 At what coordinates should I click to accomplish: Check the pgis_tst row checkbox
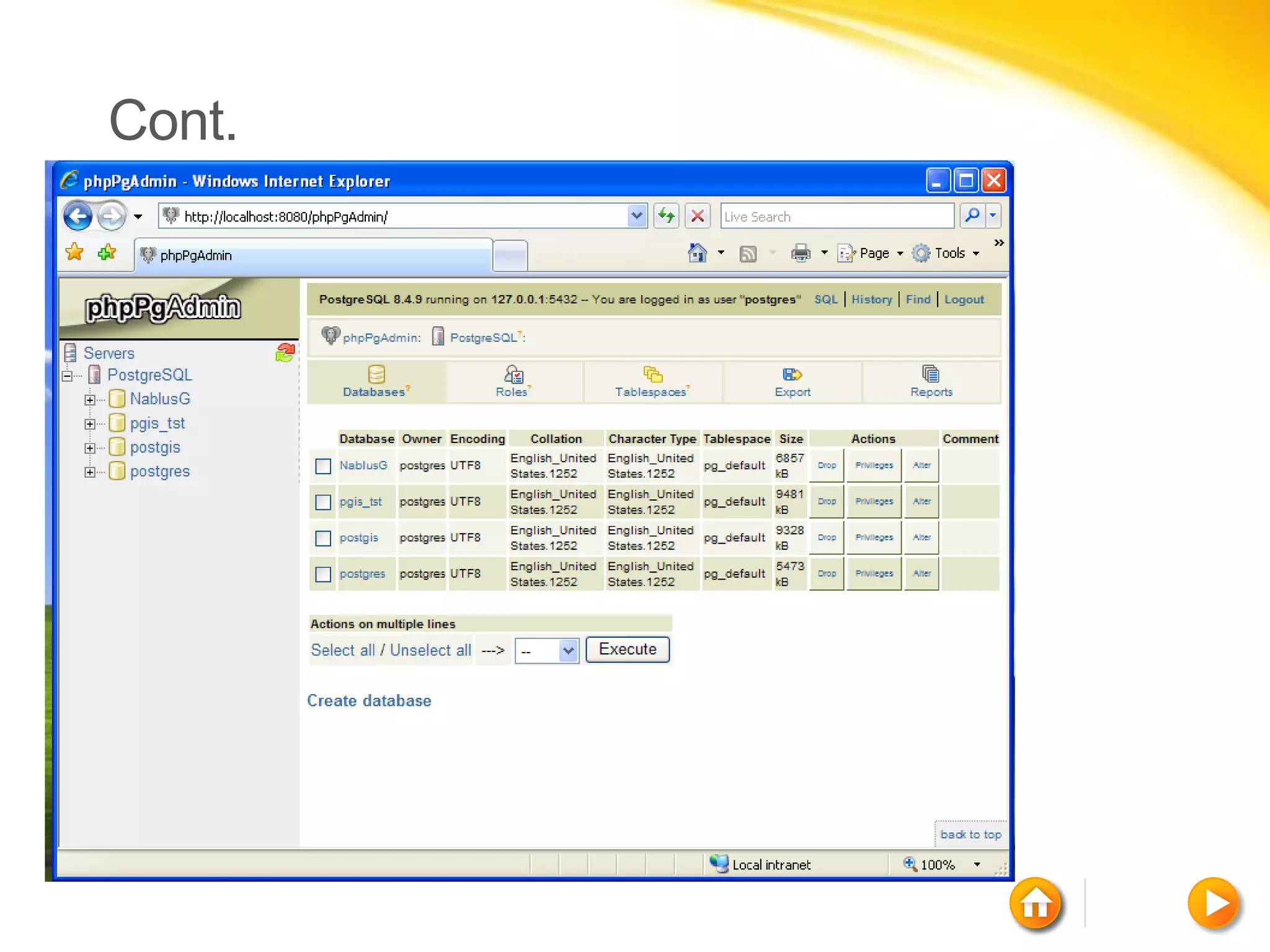[x=323, y=502]
